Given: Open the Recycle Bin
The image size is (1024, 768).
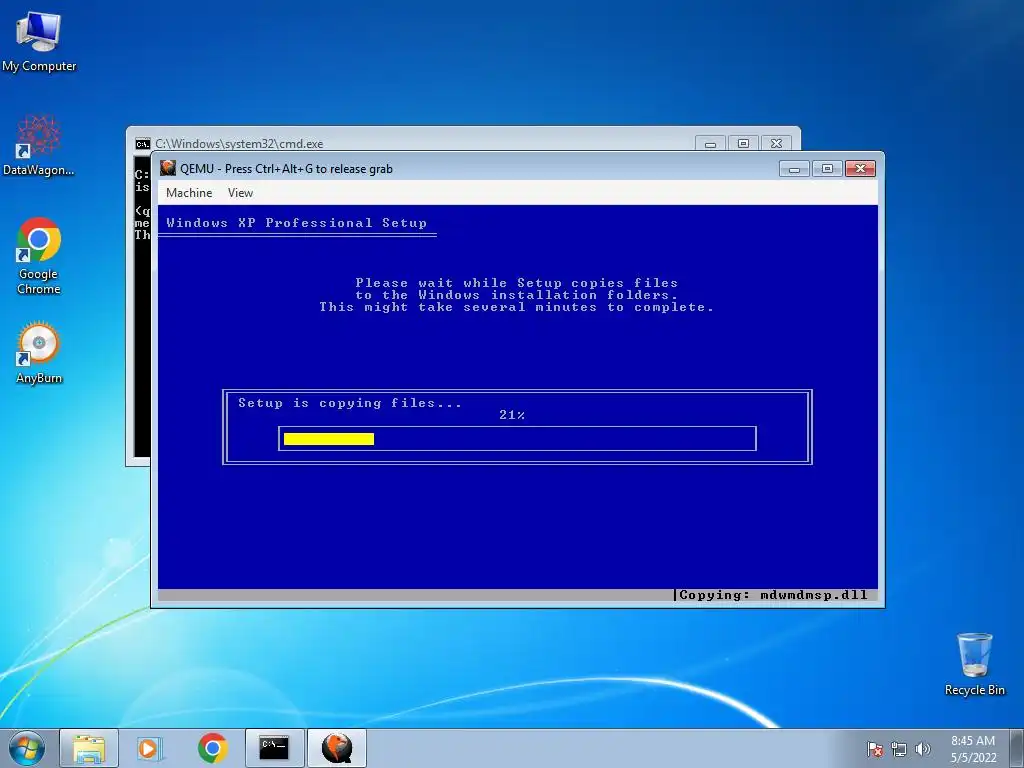Looking at the screenshot, I should pos(974,664).
